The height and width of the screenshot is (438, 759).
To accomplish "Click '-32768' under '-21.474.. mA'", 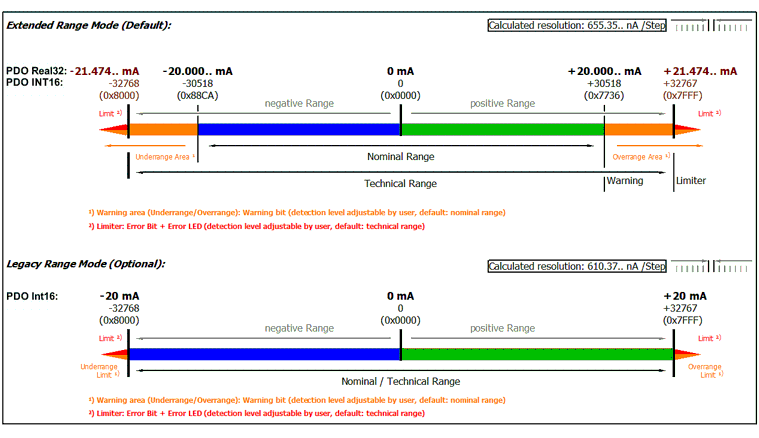I will 123,83.
